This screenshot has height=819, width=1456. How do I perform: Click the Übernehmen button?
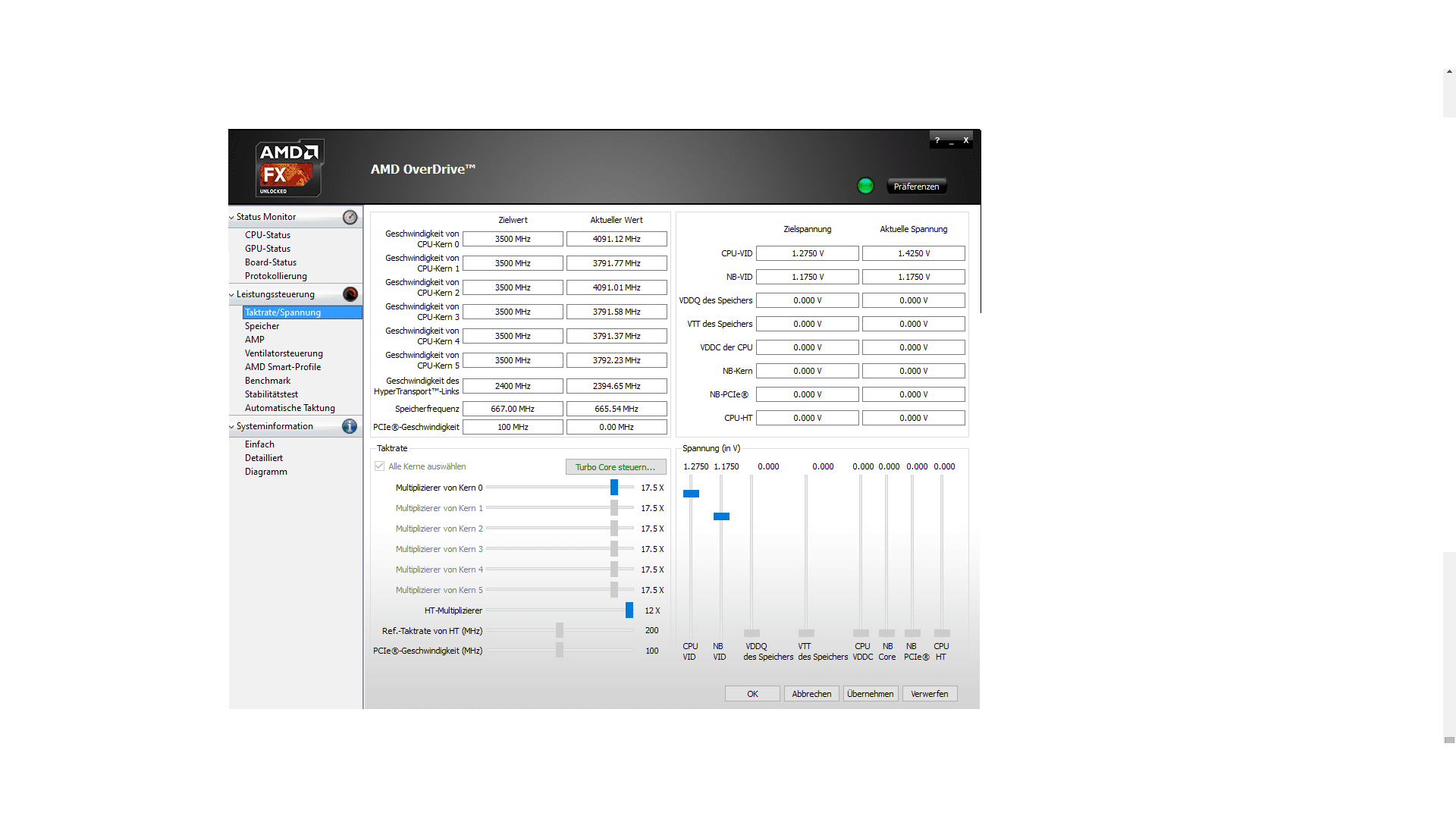coord(871,694)
